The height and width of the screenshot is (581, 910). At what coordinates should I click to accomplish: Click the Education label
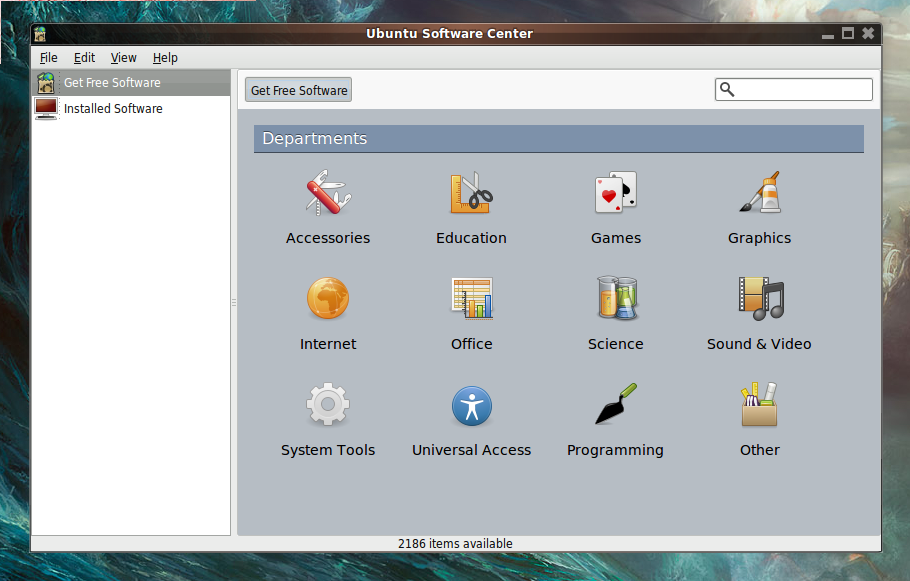[471, 238]
